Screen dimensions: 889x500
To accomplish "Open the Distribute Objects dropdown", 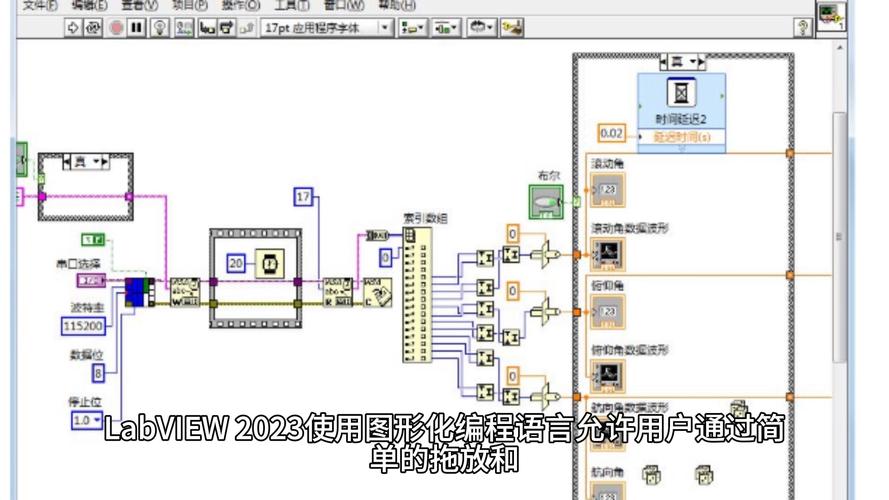I will coord(446,27).
